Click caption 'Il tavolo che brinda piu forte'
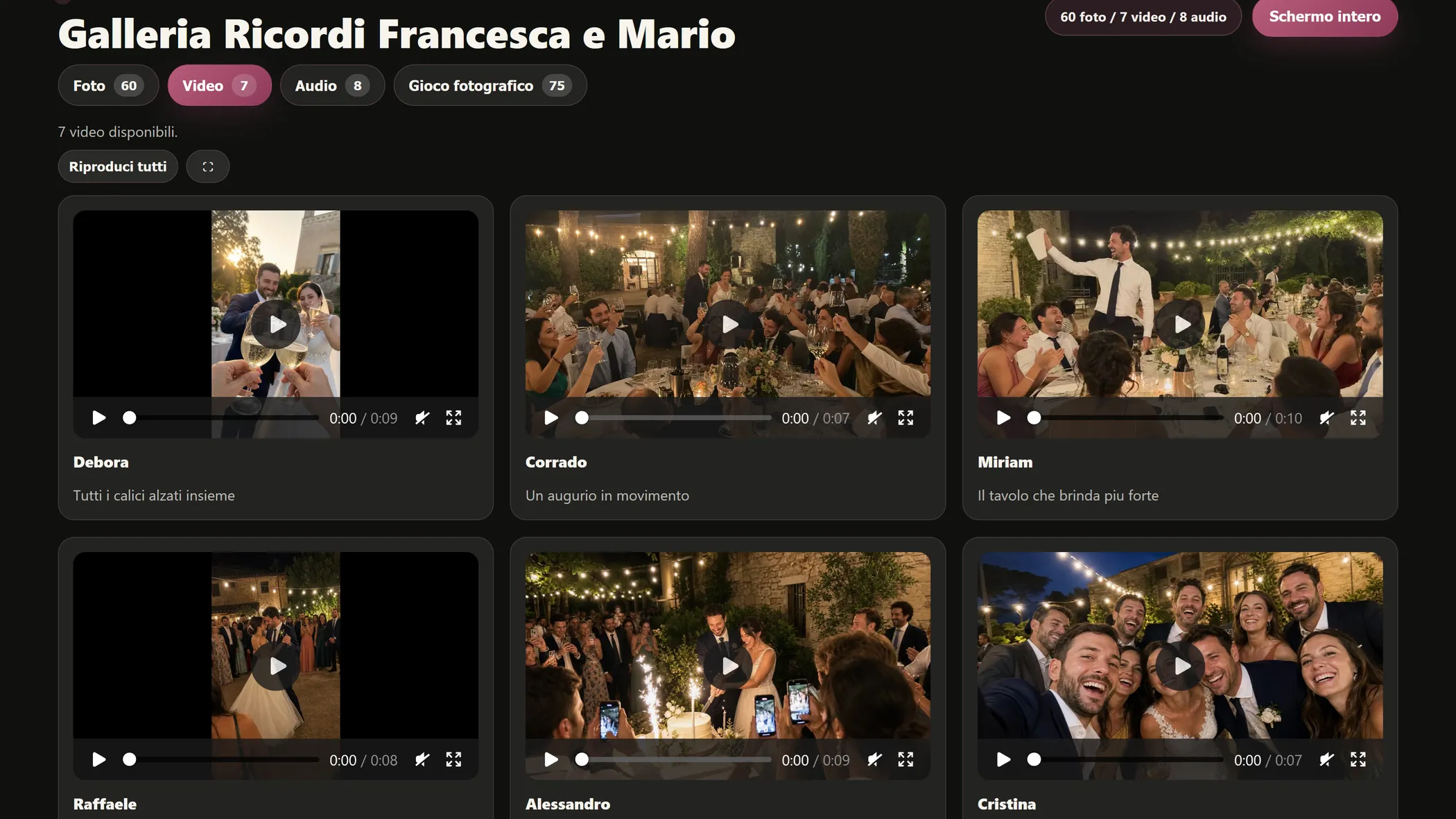 1068,495
